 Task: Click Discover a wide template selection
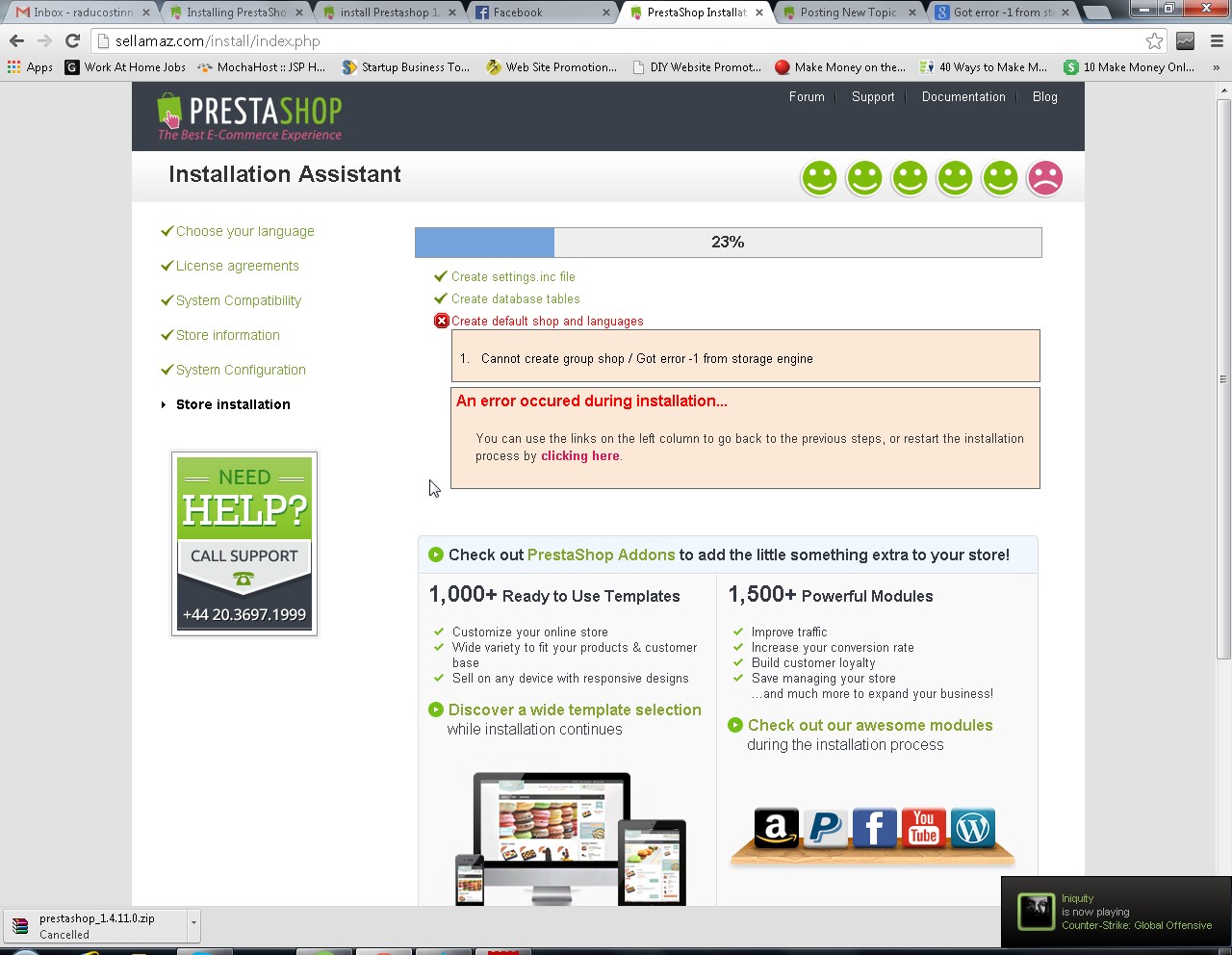pyautogui.click(x=575, y=710)
